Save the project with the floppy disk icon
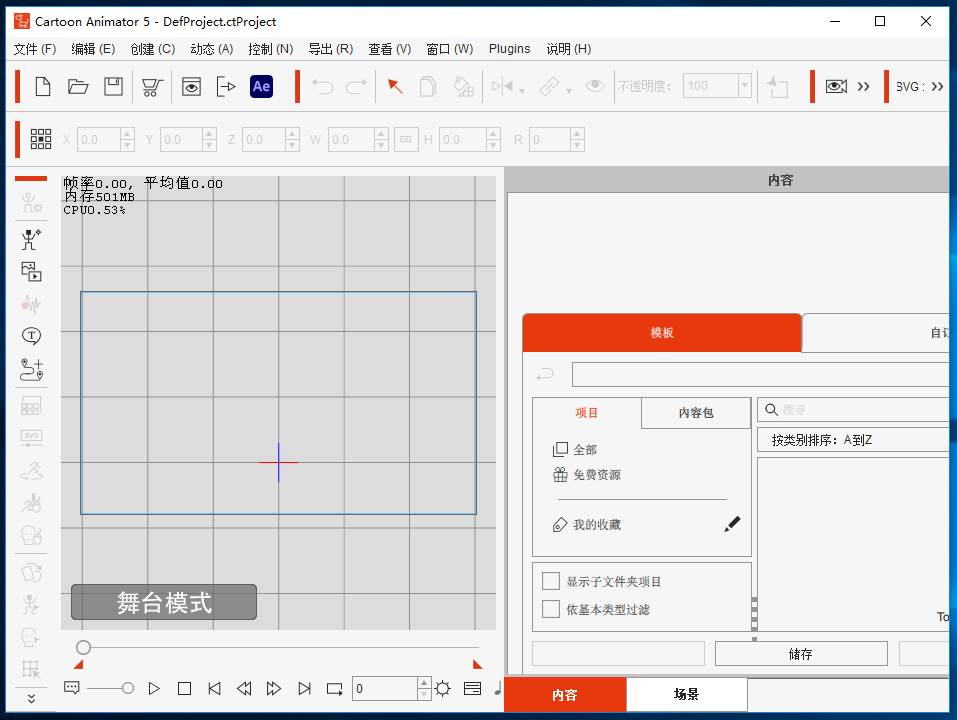This screenshot has width=957, height=720. [x=113, y=87]
